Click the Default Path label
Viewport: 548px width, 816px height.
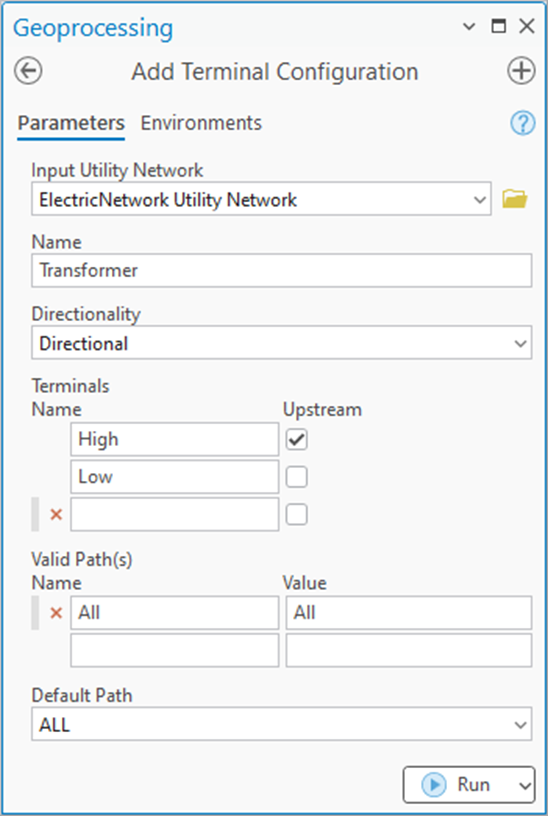[82, 695]
